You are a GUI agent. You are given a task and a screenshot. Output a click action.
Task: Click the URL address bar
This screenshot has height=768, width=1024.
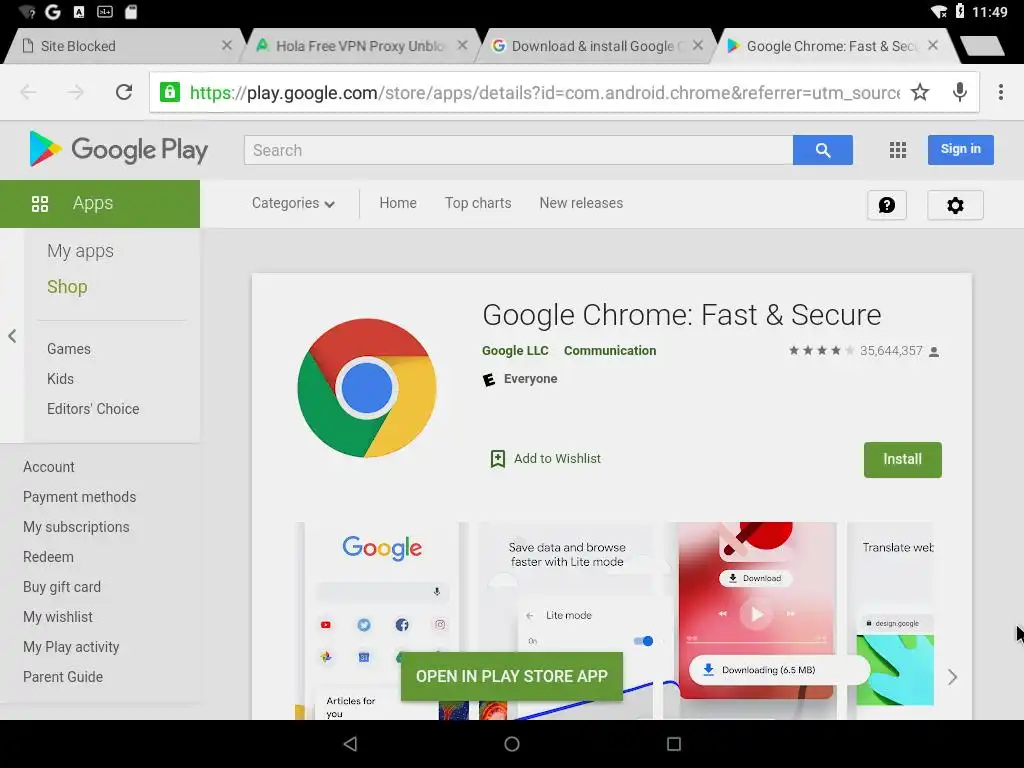[544, 93]
